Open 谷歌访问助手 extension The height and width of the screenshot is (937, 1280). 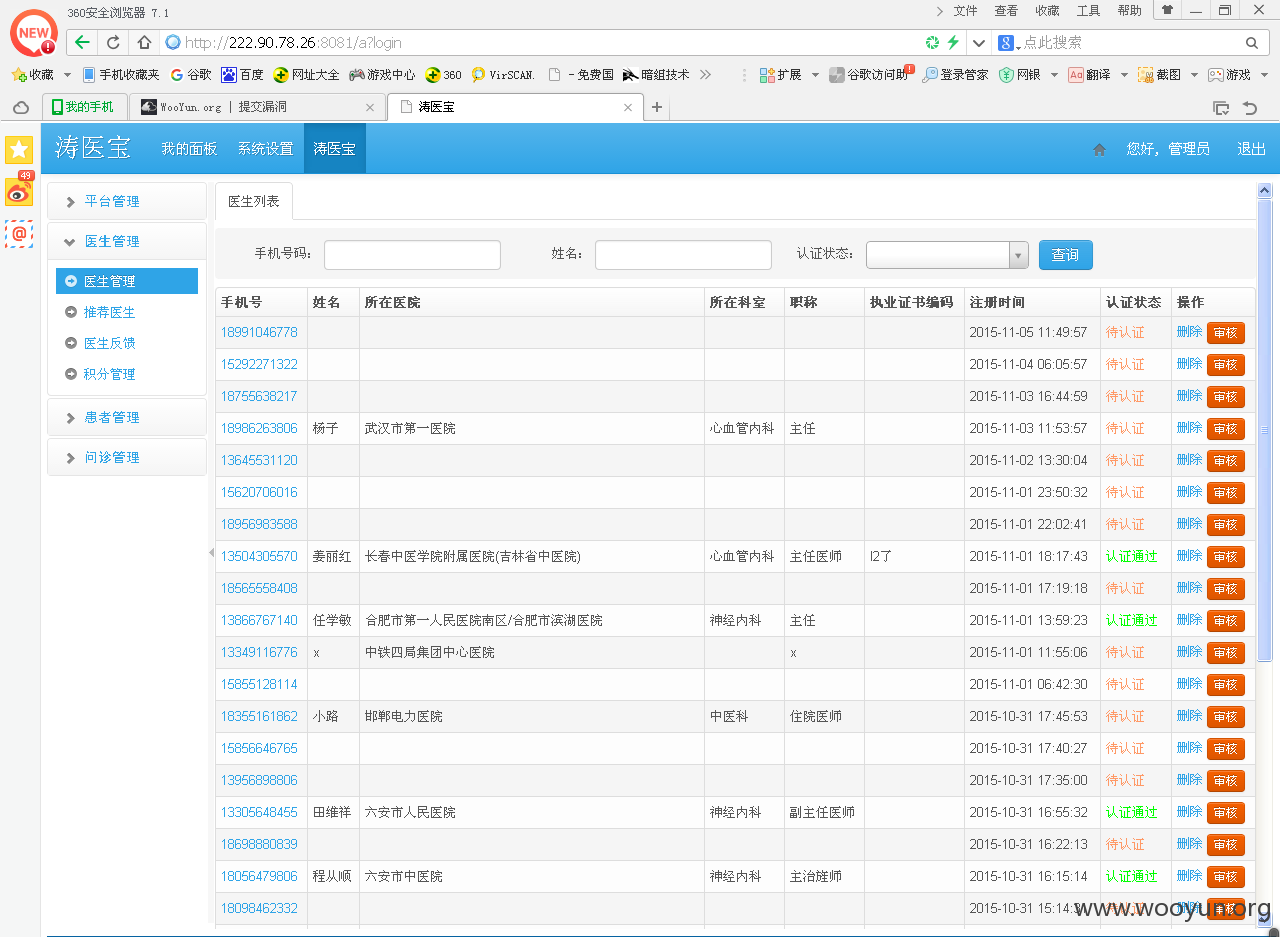(x=869, y=75)
